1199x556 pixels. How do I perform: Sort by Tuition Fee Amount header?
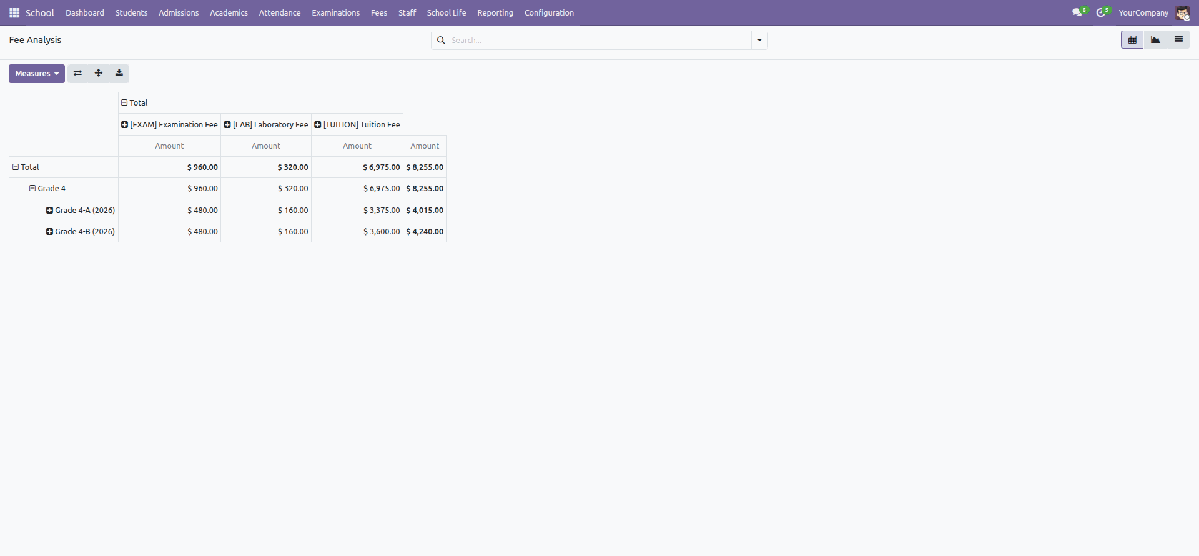(357, 146)
